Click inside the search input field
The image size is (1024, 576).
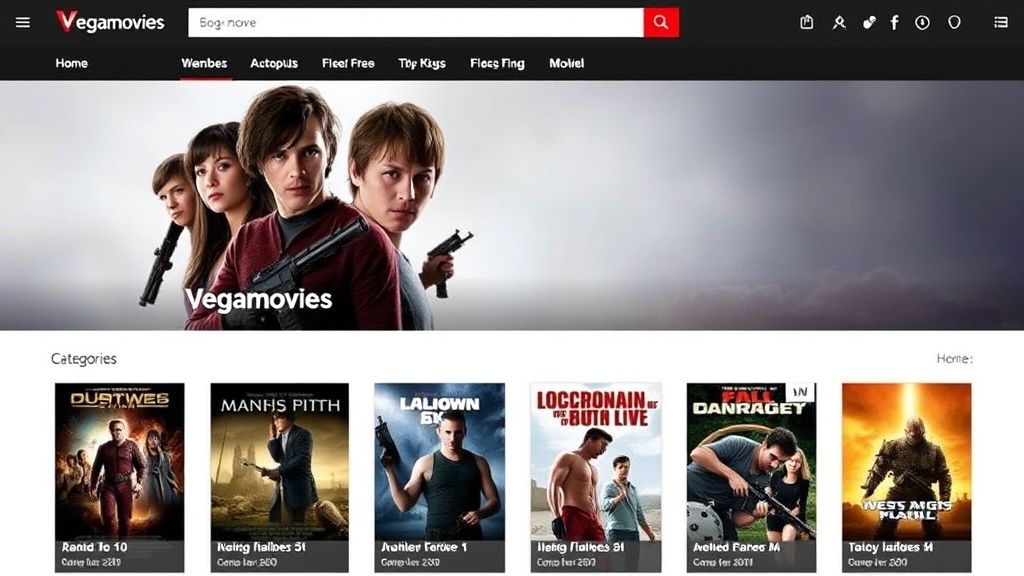400,21
